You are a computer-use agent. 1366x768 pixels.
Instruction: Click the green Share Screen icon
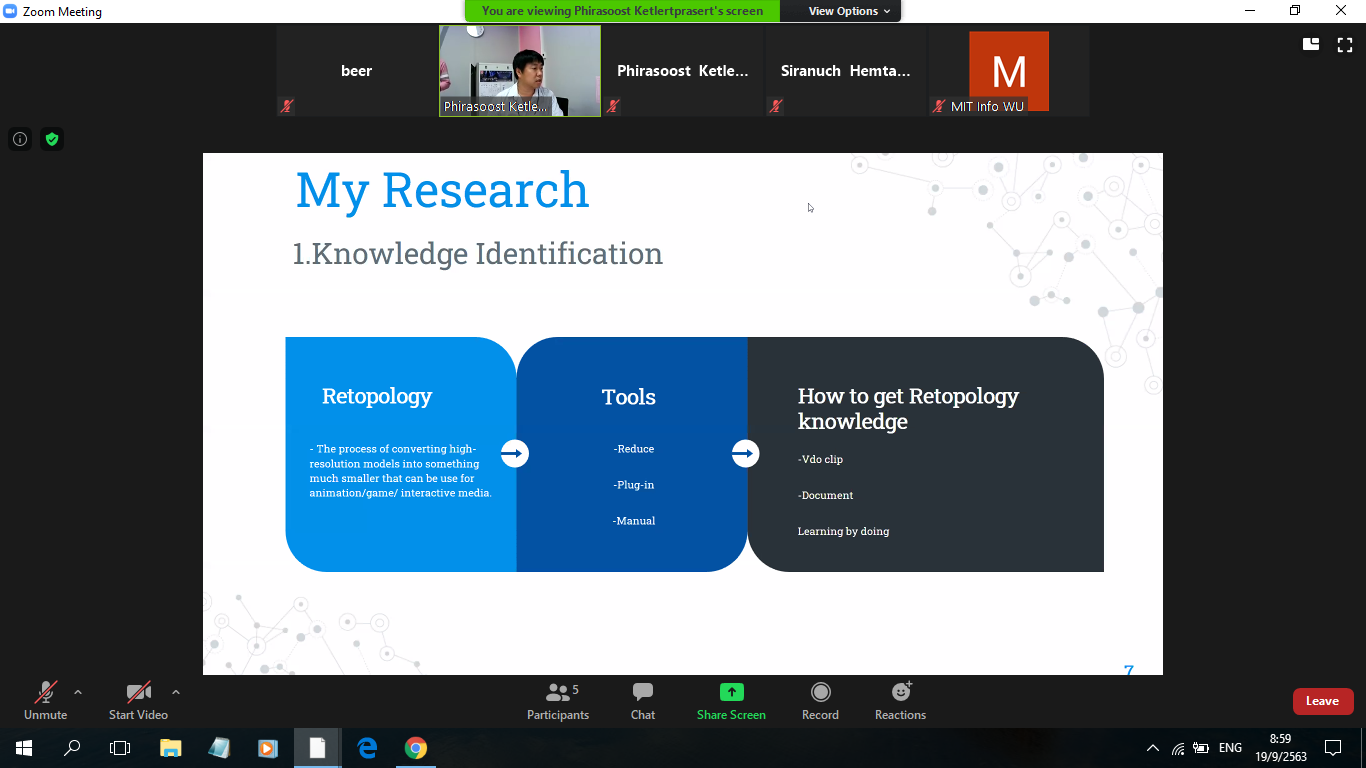(731, 692)
